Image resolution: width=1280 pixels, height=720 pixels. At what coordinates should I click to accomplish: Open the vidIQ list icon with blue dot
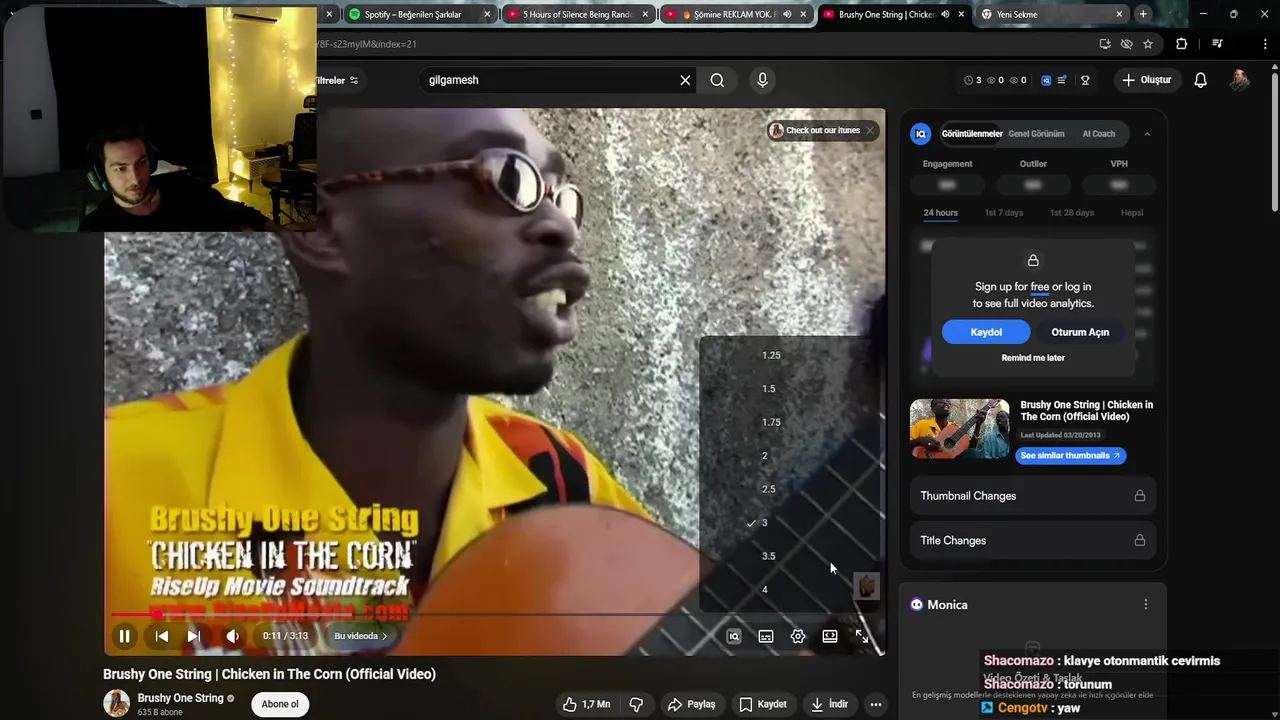[1062, 80]
